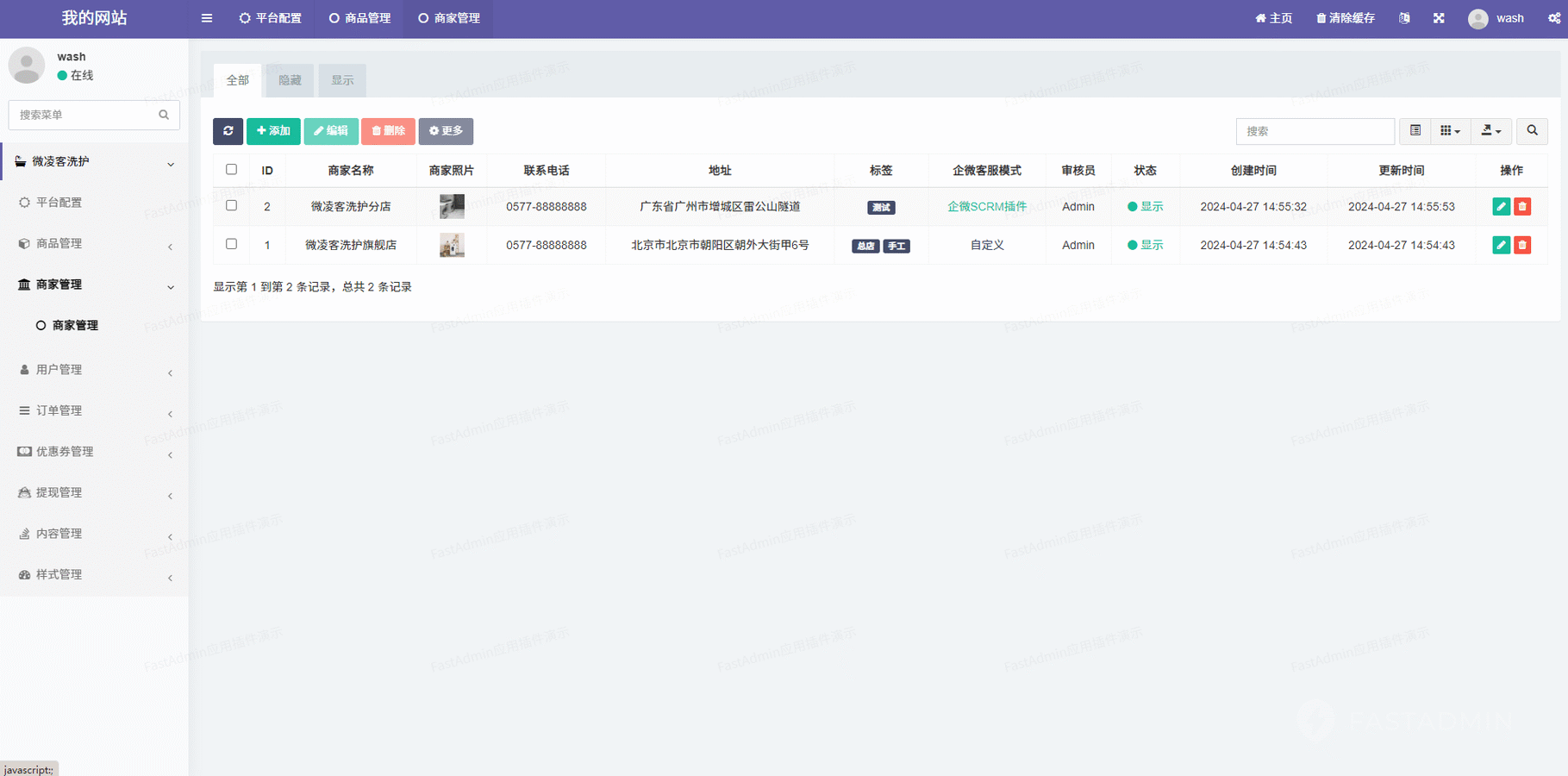Expand 内容管理 in the sidebar
Viewport: 1568px width, 776px height.
click(x=94, y=534)
